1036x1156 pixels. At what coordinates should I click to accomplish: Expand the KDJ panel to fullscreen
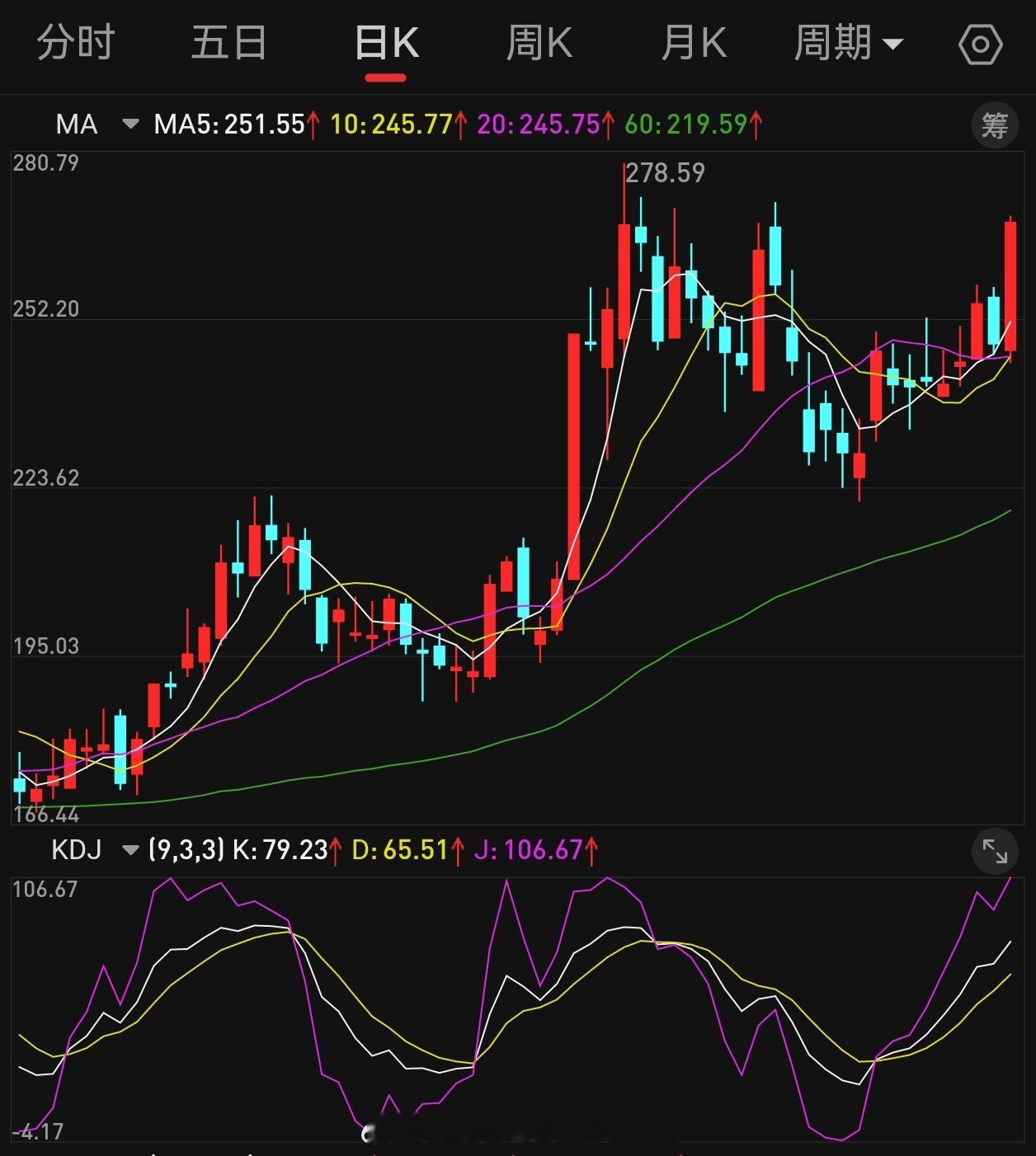tap(994, 852)
